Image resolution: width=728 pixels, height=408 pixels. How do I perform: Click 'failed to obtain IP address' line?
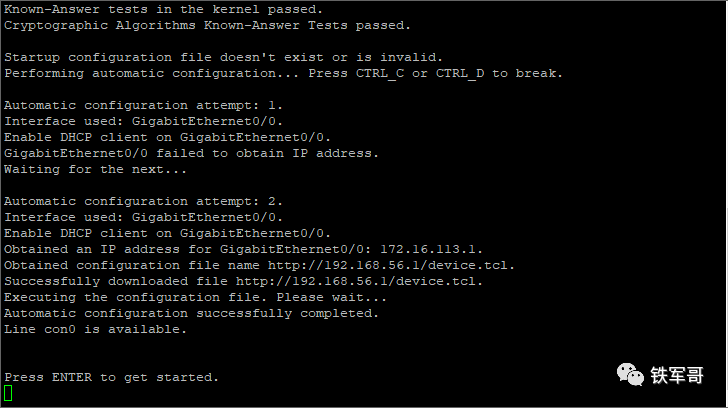point(191,153)
